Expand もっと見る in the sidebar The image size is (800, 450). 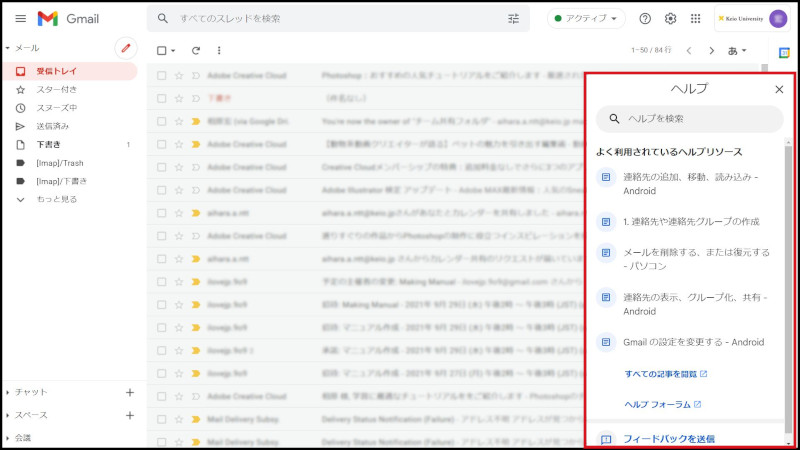tap(55, 199)
